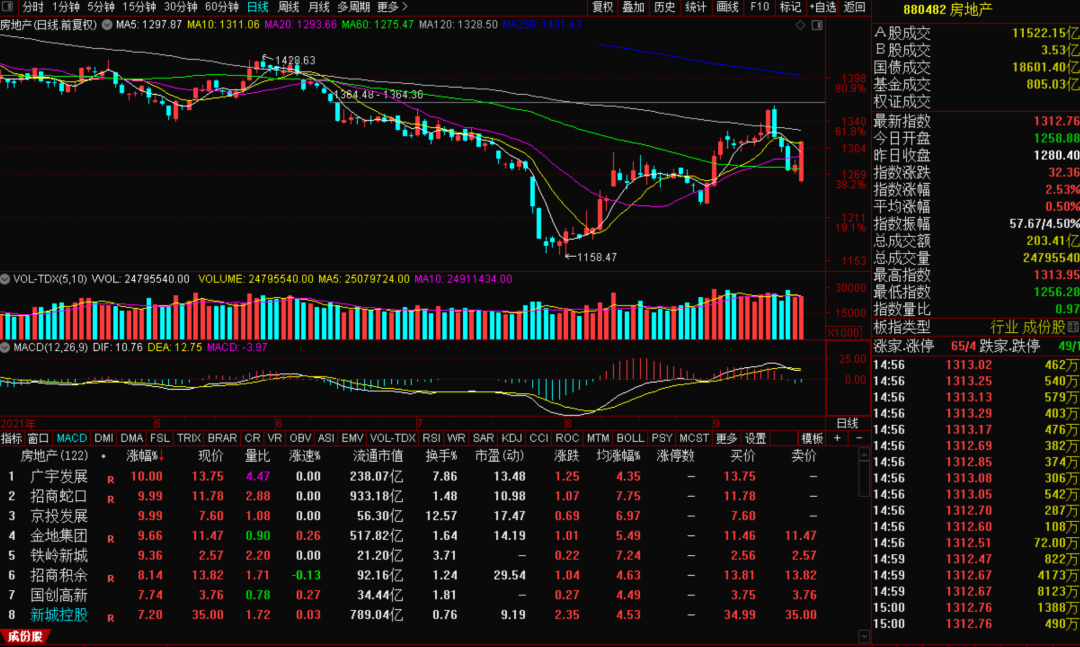1080x647 pixels.
Task: Toggle the side panel icon beside the diamond
Action: (817, 25)
